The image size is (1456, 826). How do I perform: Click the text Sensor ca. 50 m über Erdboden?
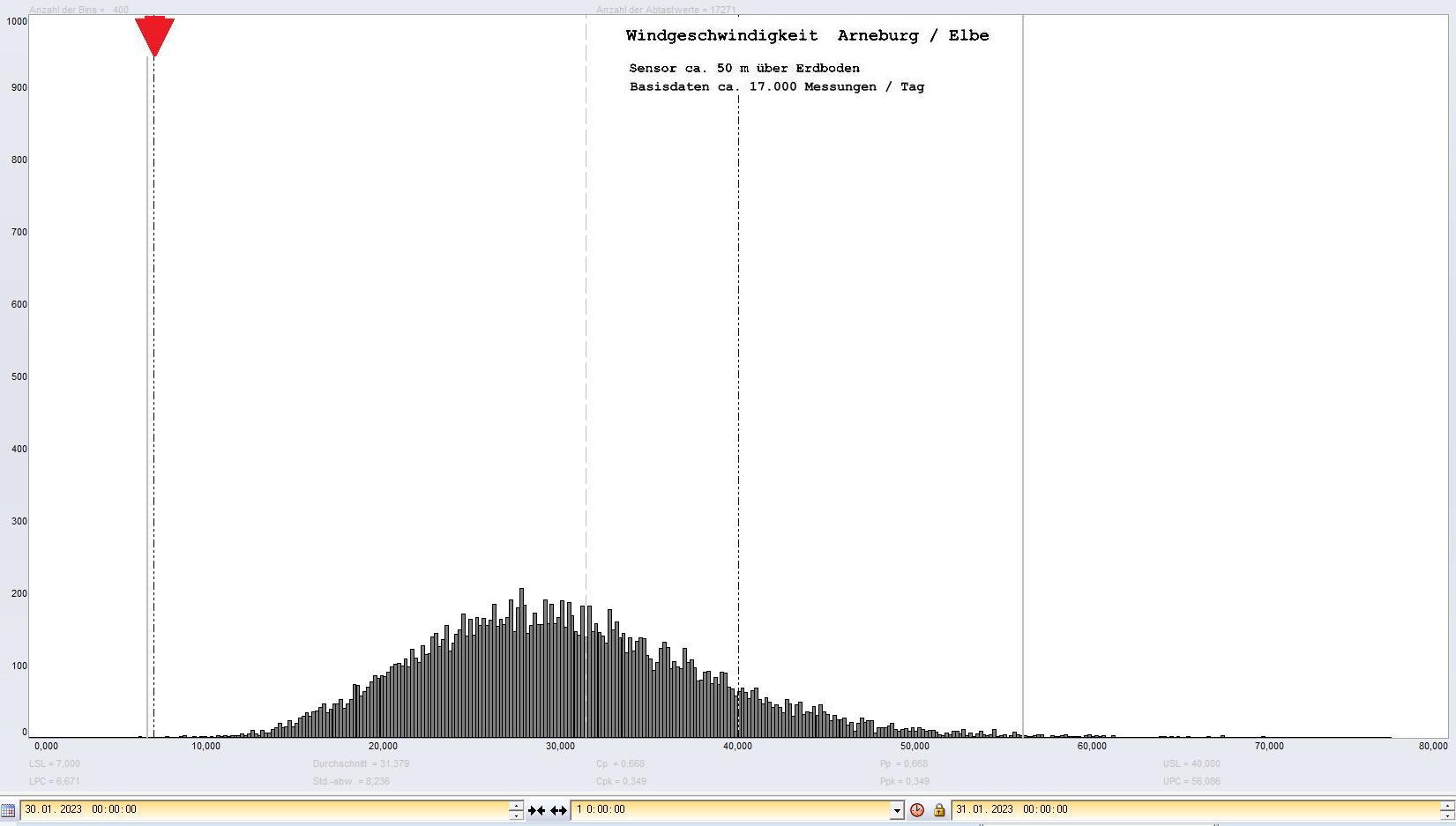(x=744, y=69)
